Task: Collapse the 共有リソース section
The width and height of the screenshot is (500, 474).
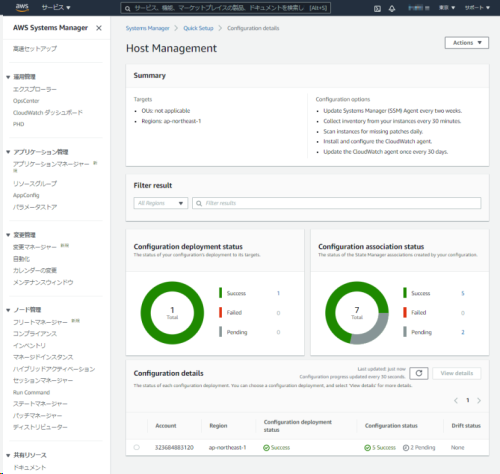Action: point(8,455)
